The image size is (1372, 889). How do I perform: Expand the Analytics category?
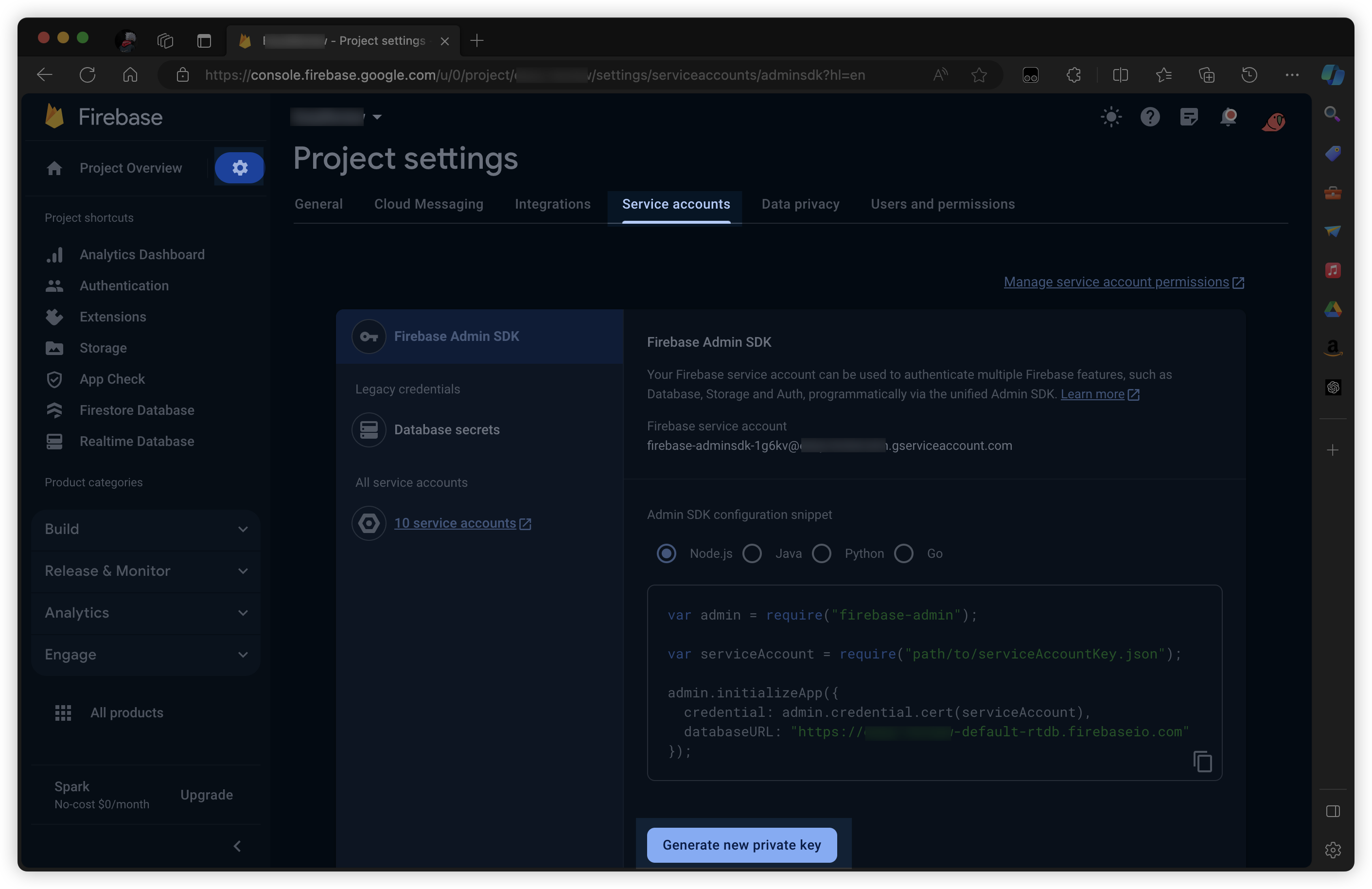pyautogui.click(x=146, y=613)
